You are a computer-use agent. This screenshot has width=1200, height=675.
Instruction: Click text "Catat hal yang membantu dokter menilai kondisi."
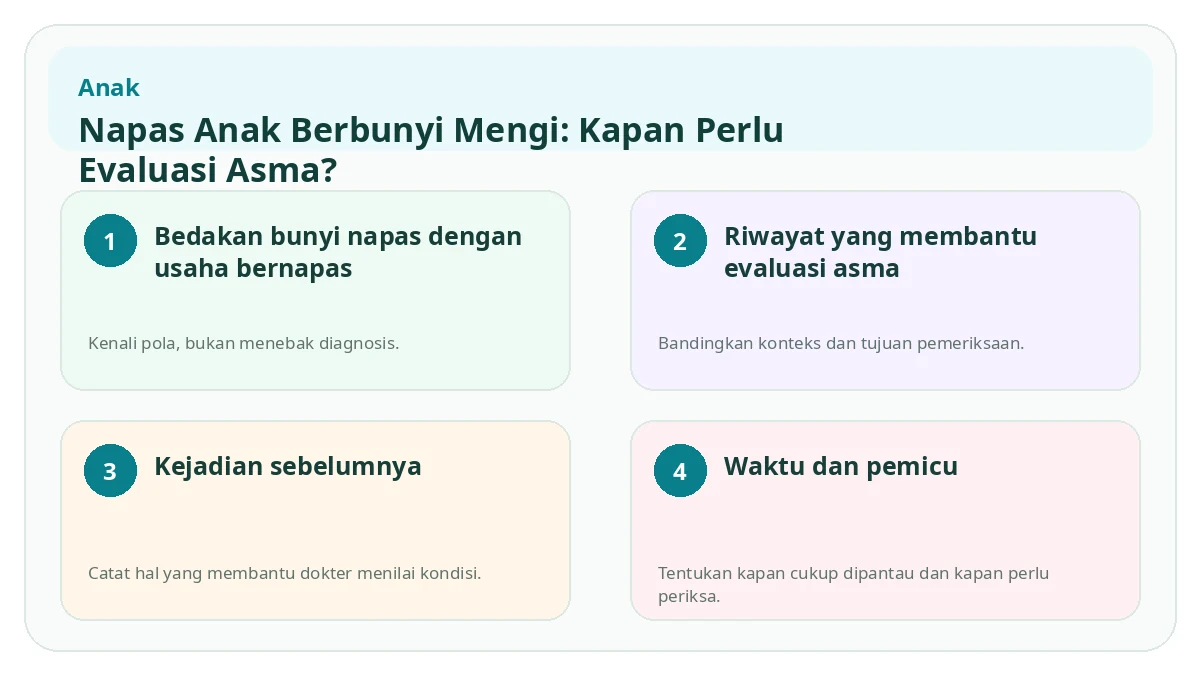[x=285, y=573]
